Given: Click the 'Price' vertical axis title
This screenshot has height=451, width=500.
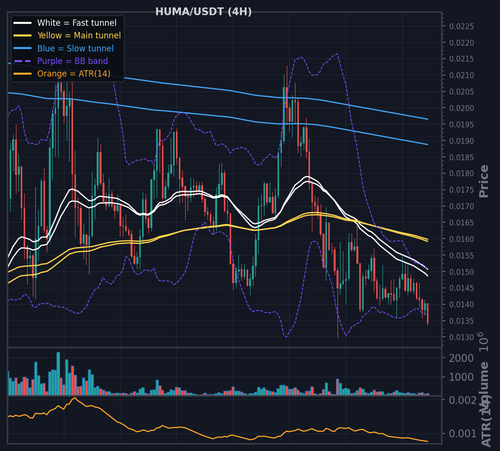Looking at the screenshot, I should click(x=484, y=181).
